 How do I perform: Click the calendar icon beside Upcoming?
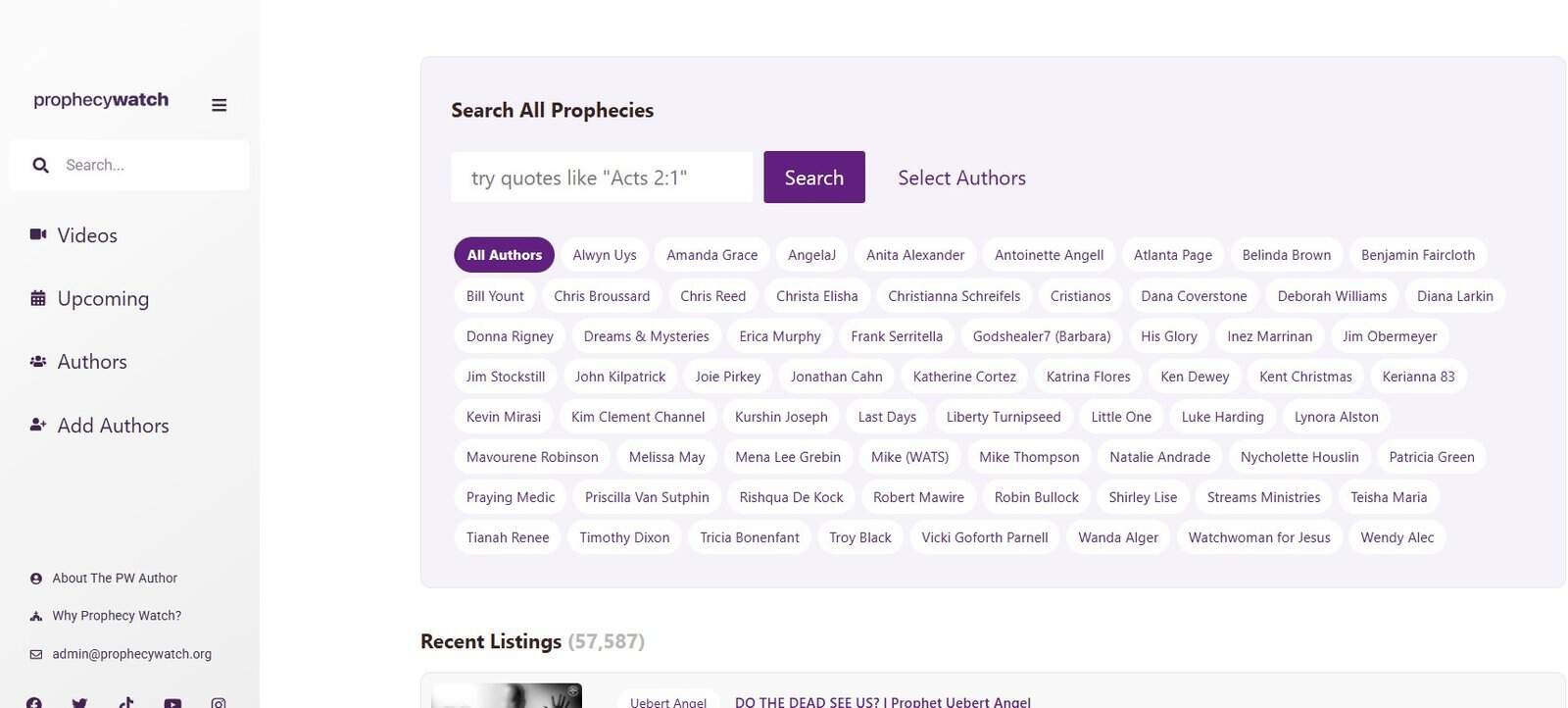pos(38,298)
